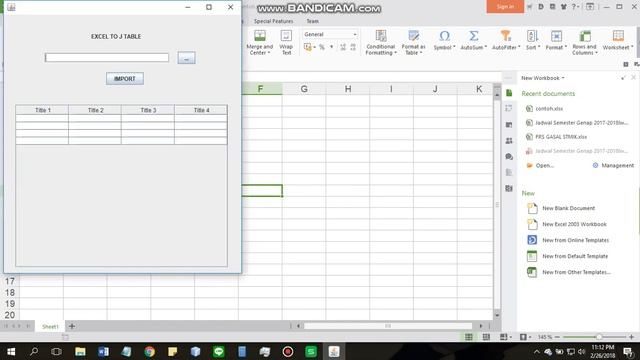Add a new sheet with plus button
The height and width of the screenshot is (360, 640).
coord(72,326)
